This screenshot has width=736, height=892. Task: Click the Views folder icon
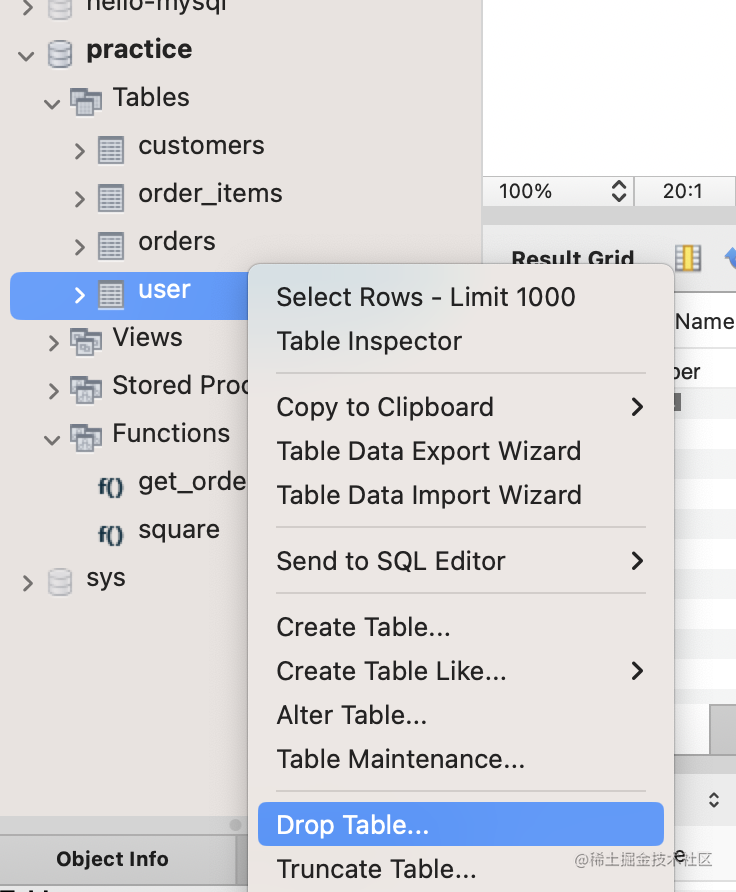86,341
